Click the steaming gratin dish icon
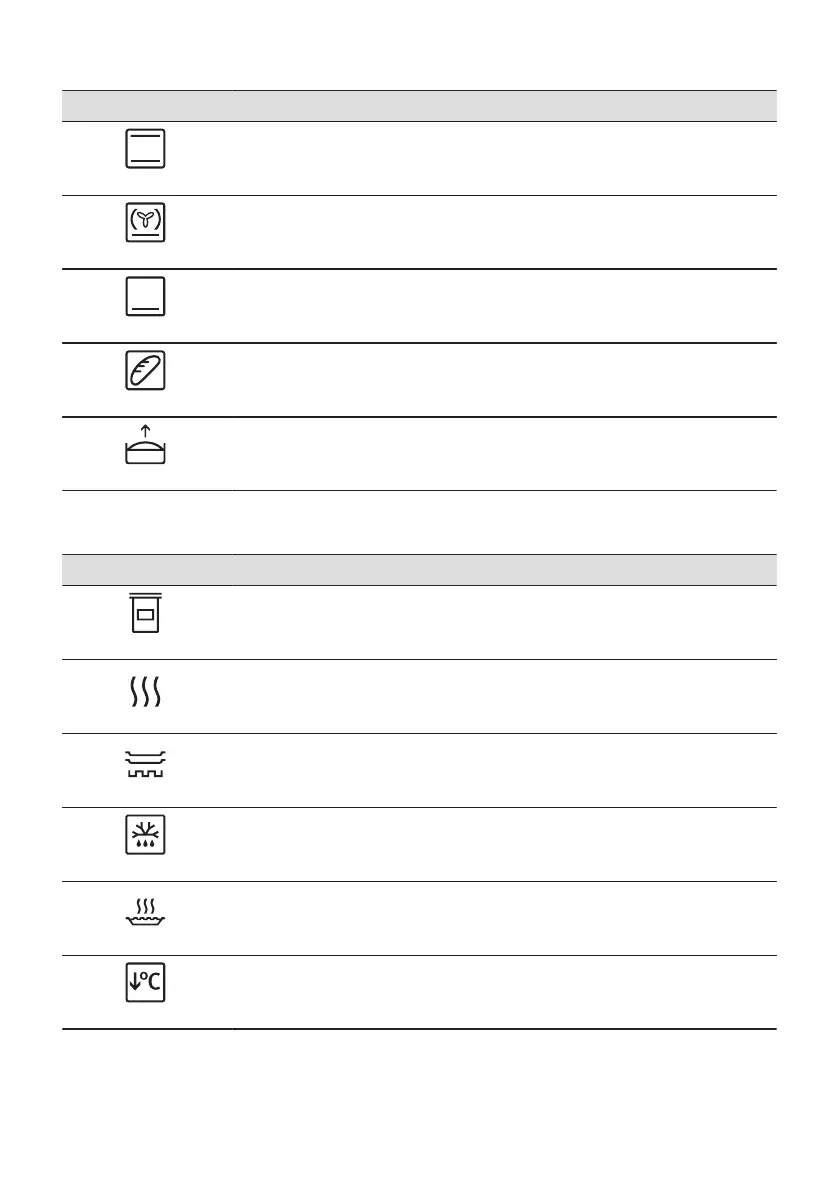This screenshot has height=1191, width=839. [146, 910]
